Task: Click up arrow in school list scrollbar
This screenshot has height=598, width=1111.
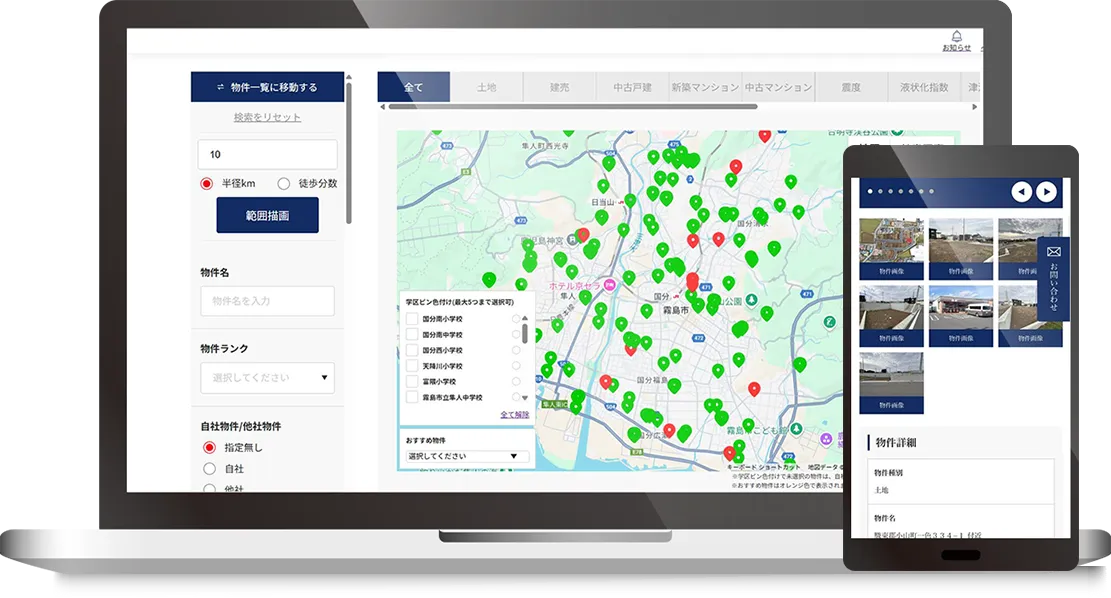Action: point(524,319)
